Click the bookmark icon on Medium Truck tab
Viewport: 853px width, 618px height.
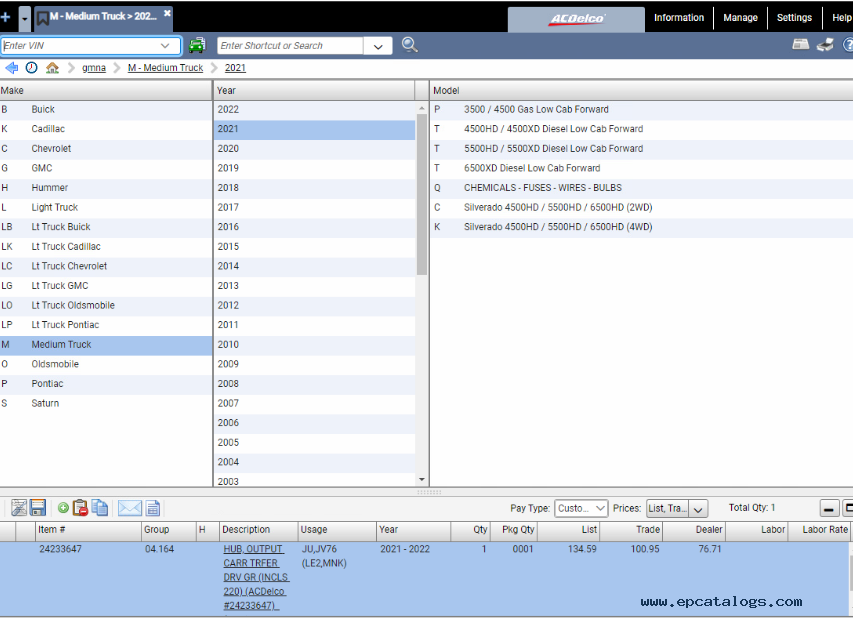(x=42, y=18)
